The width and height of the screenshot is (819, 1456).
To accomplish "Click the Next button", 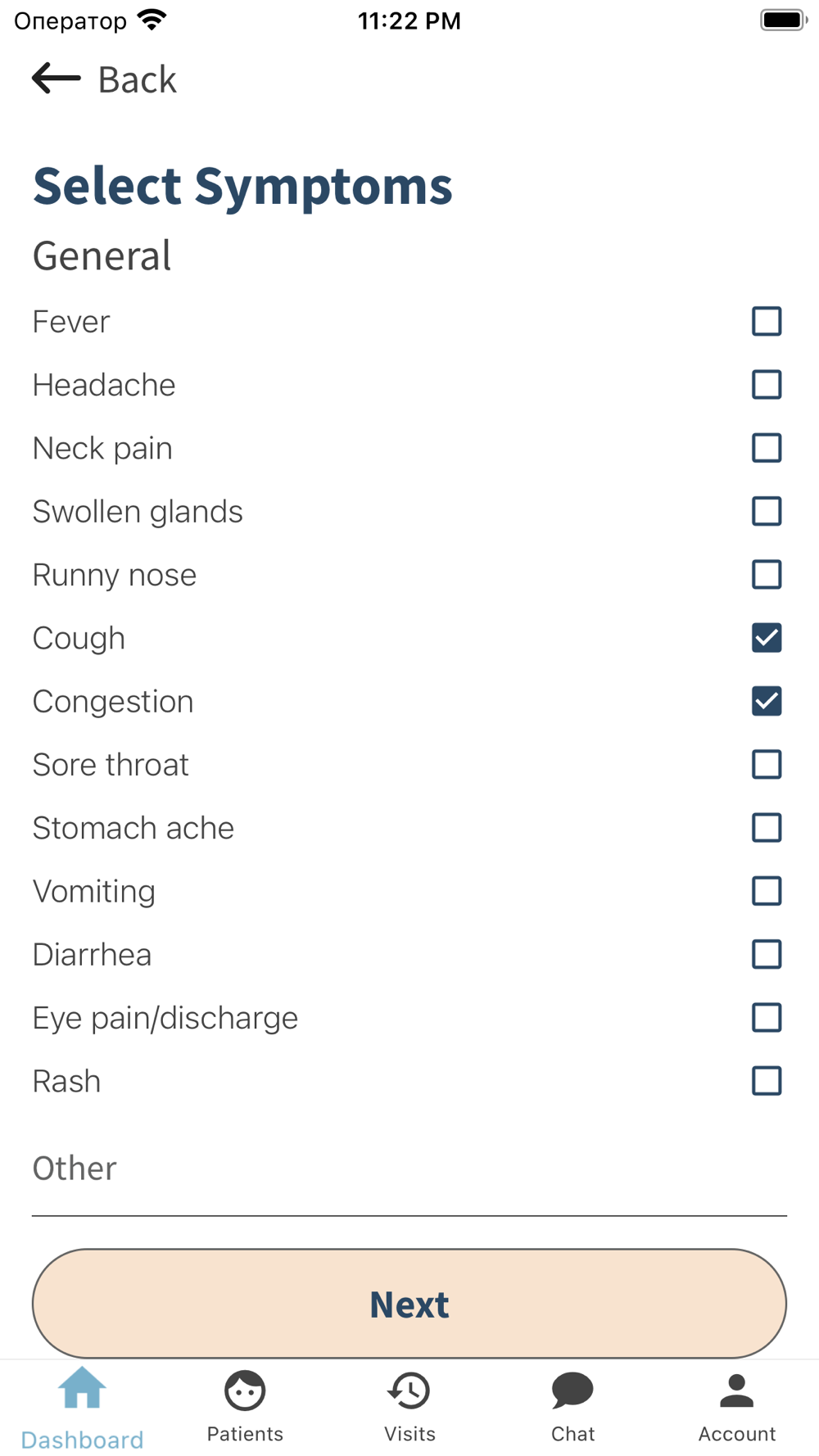I will 409,1304.
